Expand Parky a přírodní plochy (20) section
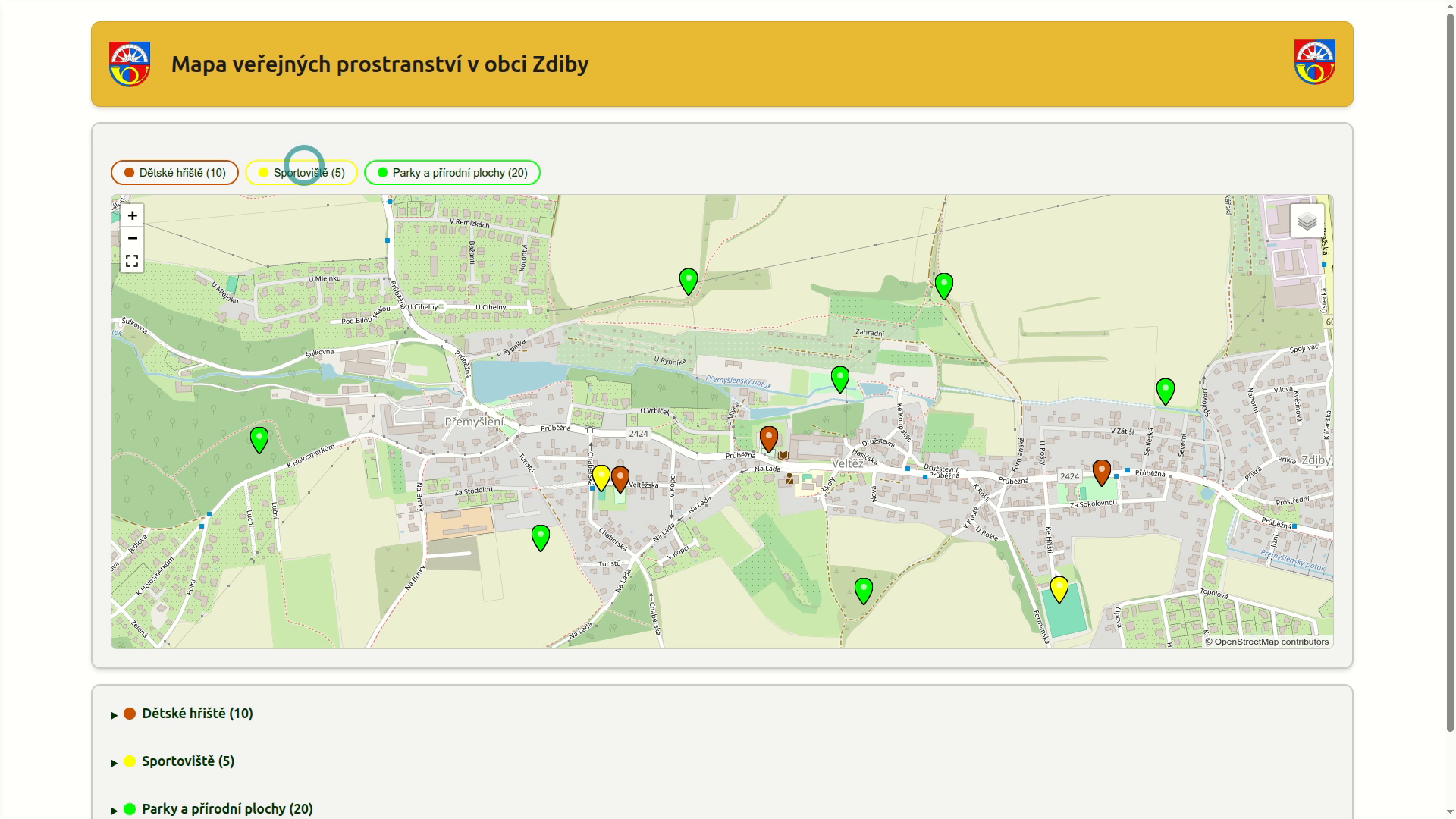 [212, 809]
